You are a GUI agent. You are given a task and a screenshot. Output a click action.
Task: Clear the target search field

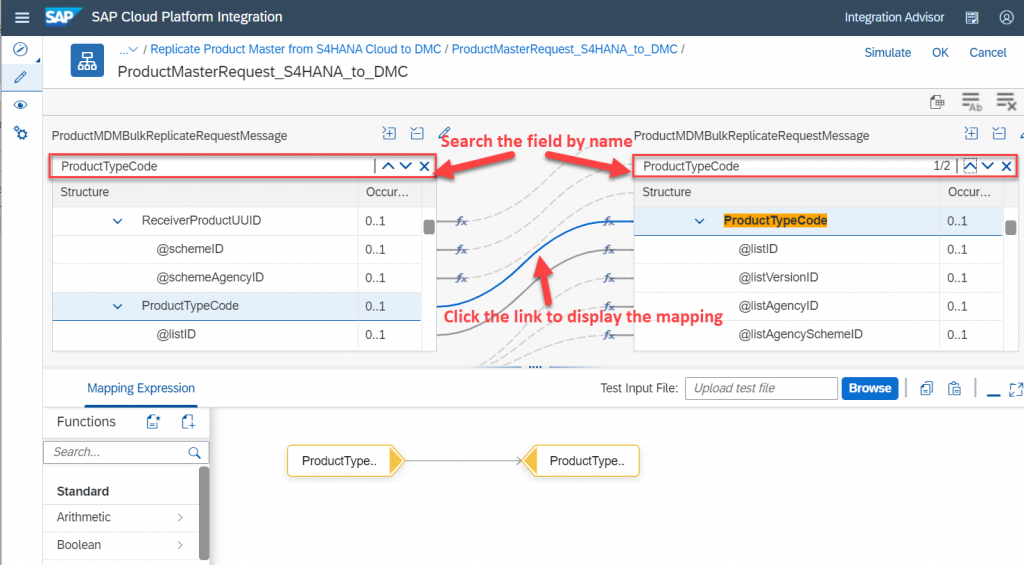click(x=1006, y=167)
